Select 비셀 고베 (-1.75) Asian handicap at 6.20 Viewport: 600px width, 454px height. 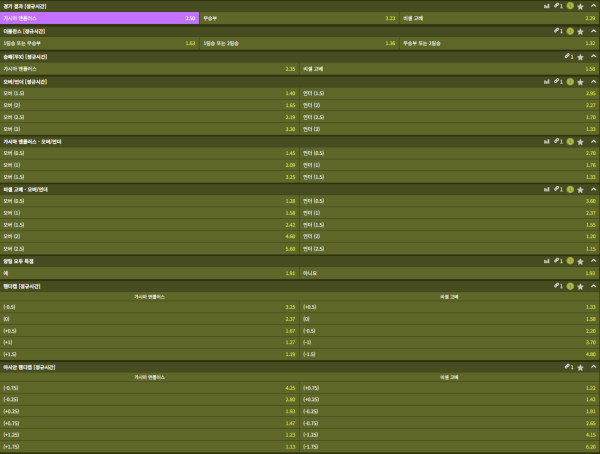coord(448,447)
